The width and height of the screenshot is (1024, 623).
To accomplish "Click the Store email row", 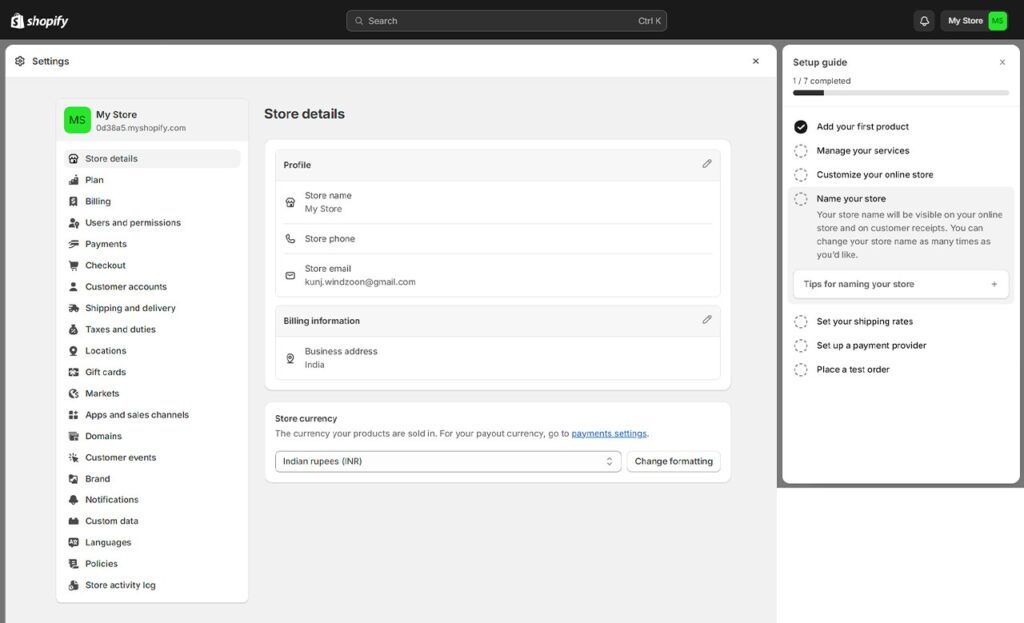I will pyautogui.click(x=498, y=275).
